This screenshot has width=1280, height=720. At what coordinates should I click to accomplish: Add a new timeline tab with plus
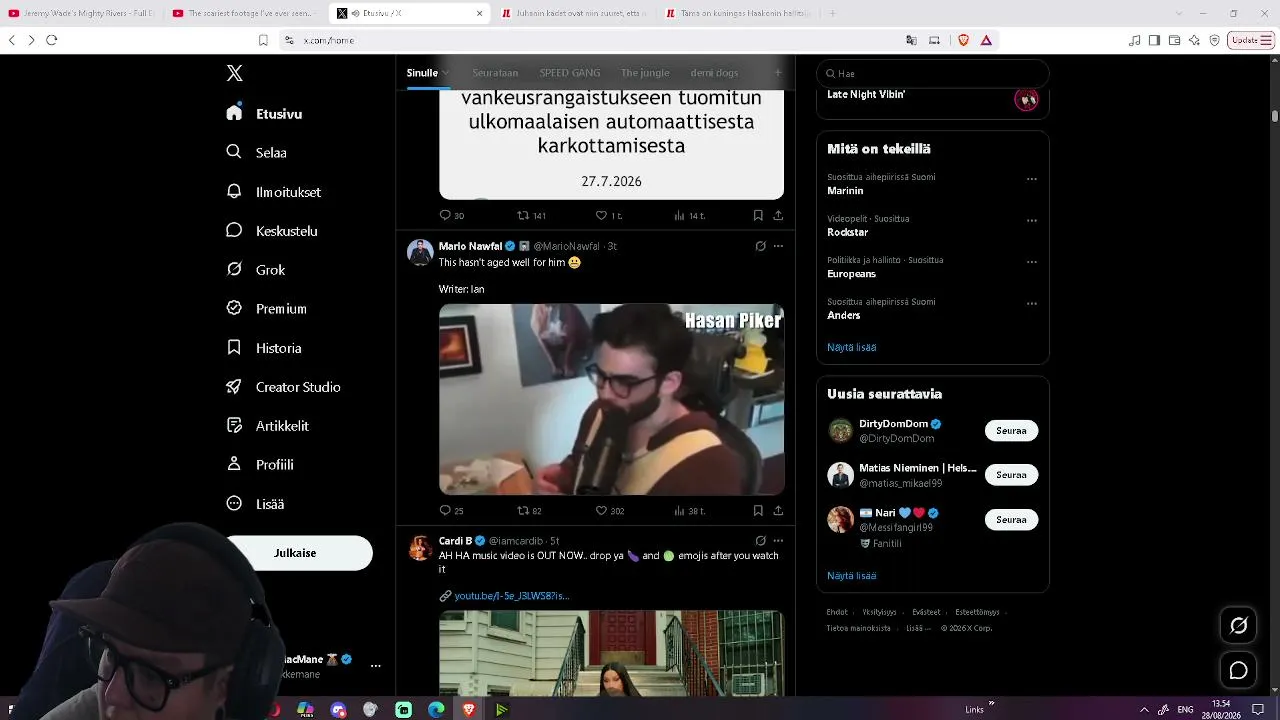point(778,73)
